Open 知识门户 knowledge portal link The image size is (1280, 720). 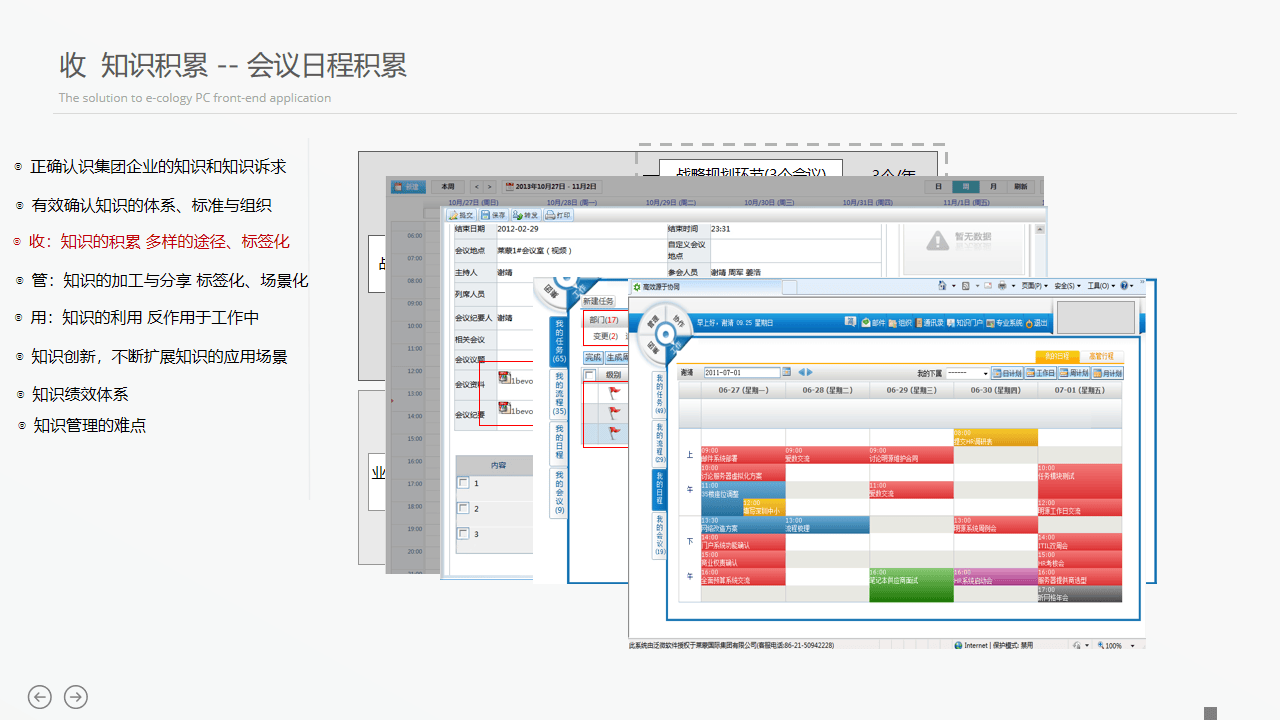click(964, 323)
